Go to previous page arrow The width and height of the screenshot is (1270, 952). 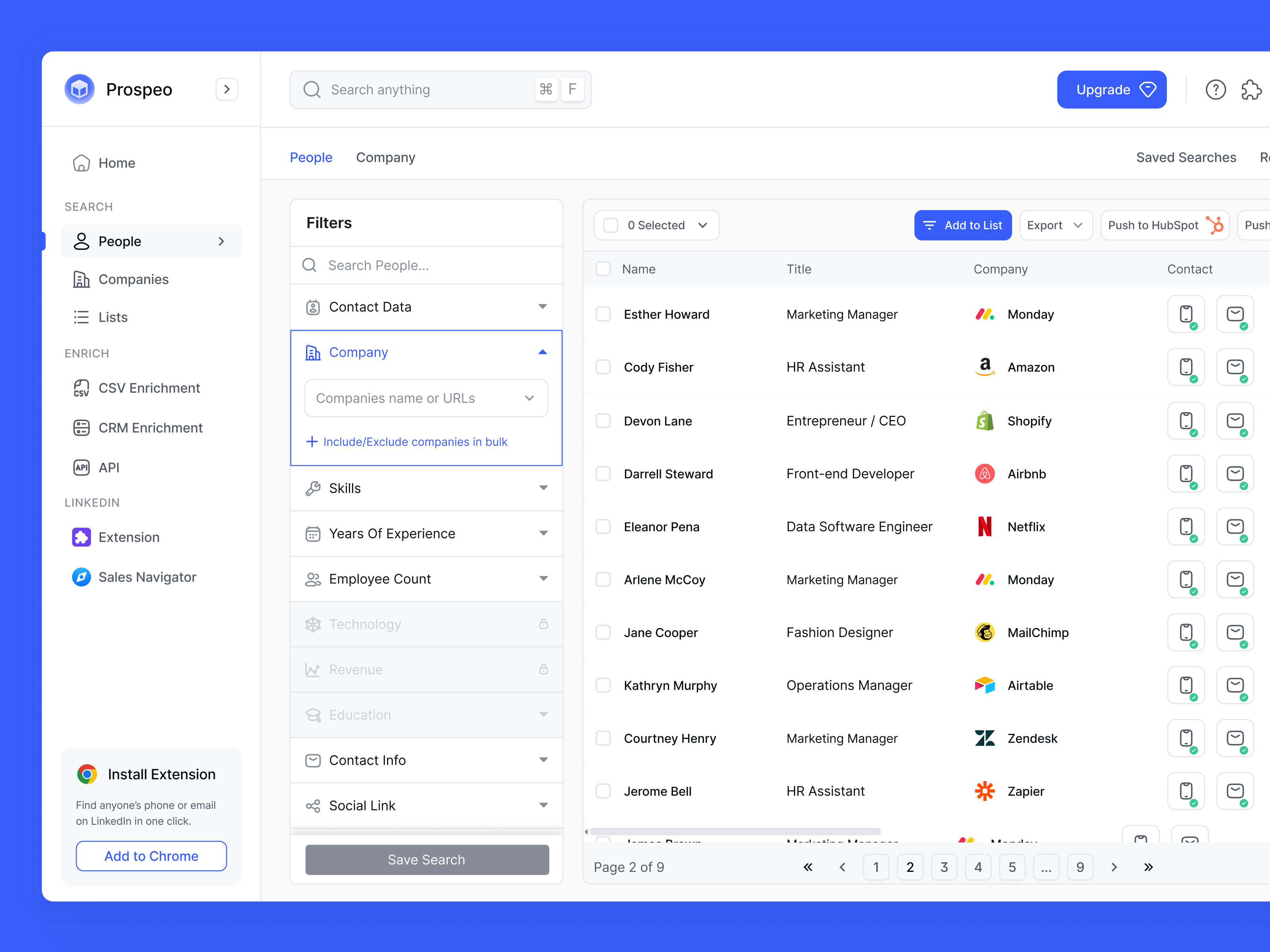click(x=842, y=867)
